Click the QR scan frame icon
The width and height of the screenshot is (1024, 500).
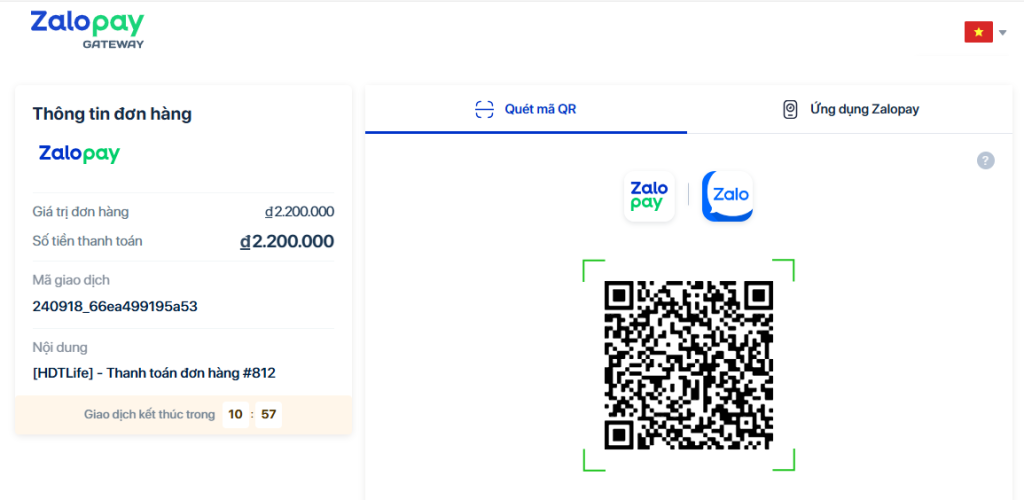tap(485, 109)
